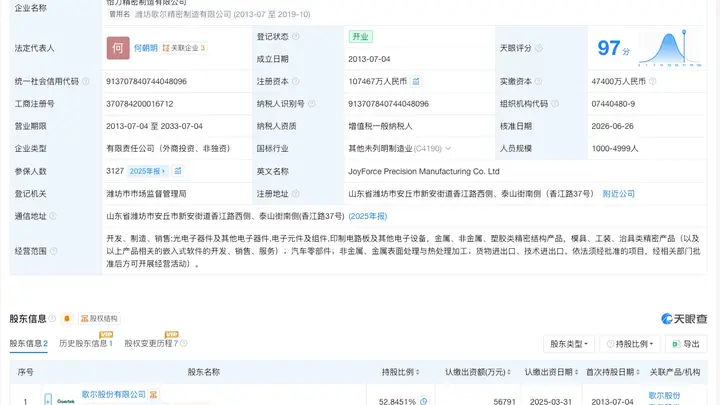Screen dimensions: 720x405
Task: Click the 增值税一般纳税人 taxpayer qualification
Action: pyautogui.click(x=380, y=126)
